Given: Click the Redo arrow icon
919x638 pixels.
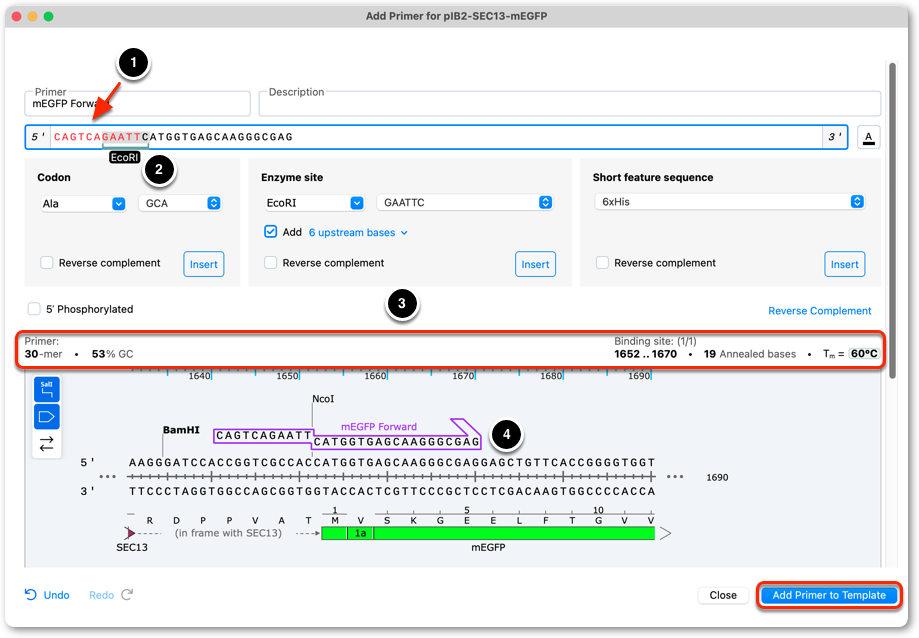Looking at the screenshot, I should tap(127, 595).
